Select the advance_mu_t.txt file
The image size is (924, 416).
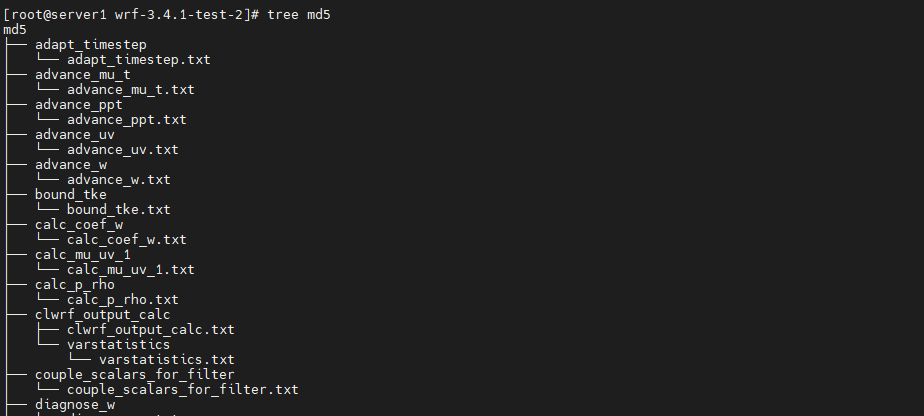click(130, 90)
